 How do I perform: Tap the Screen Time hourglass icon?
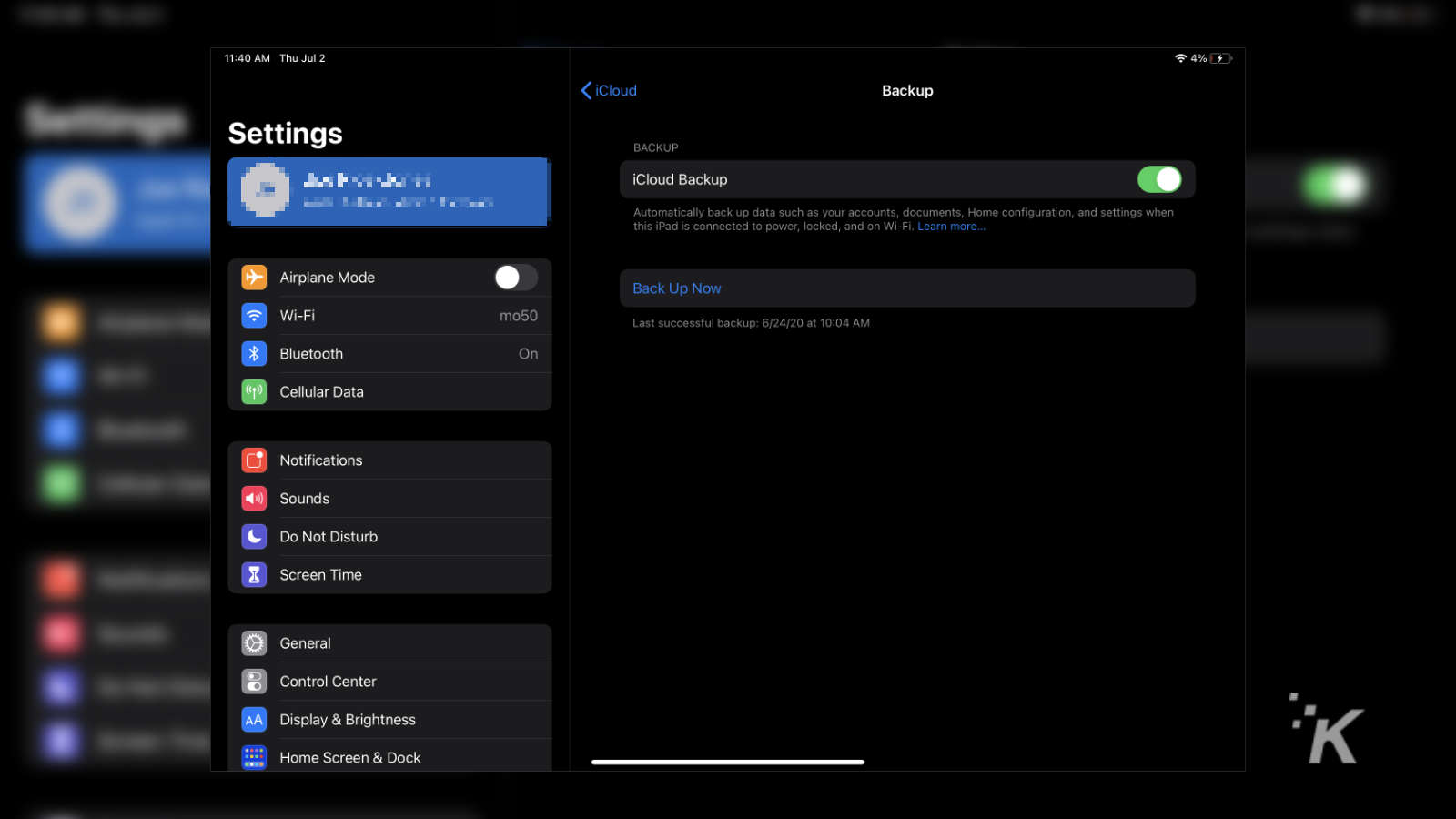[254, 575]
